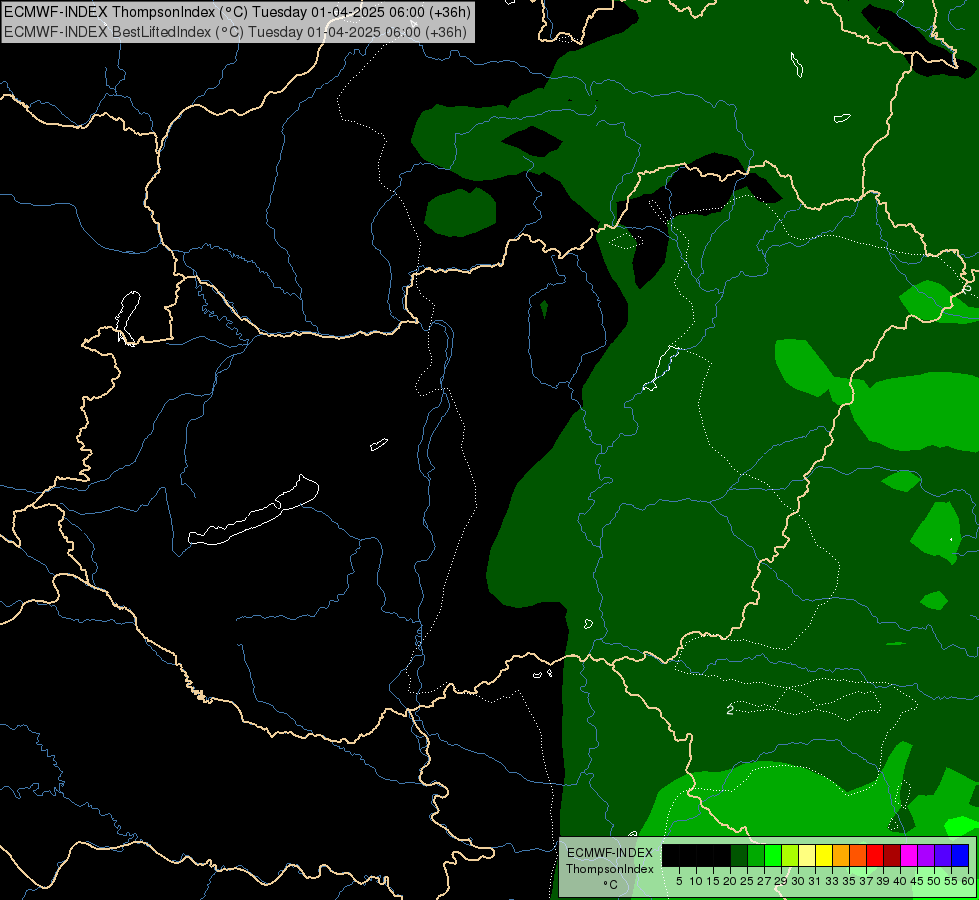Pick the pure yellow 31-33 legend swatch
Viewport: 979px width, 900px height.
pos(824,855)
